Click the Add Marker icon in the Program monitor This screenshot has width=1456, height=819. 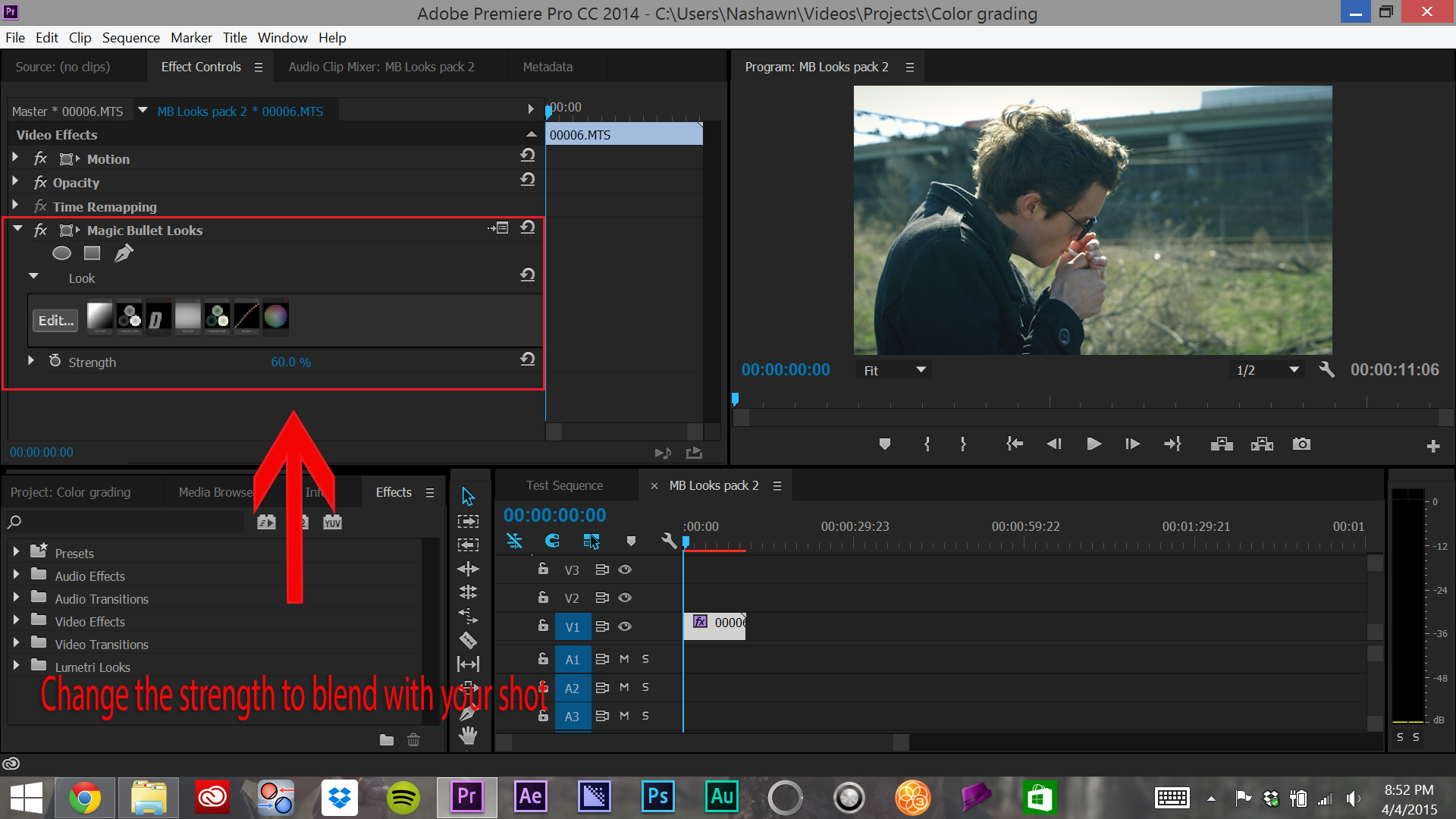coord(884,444)
